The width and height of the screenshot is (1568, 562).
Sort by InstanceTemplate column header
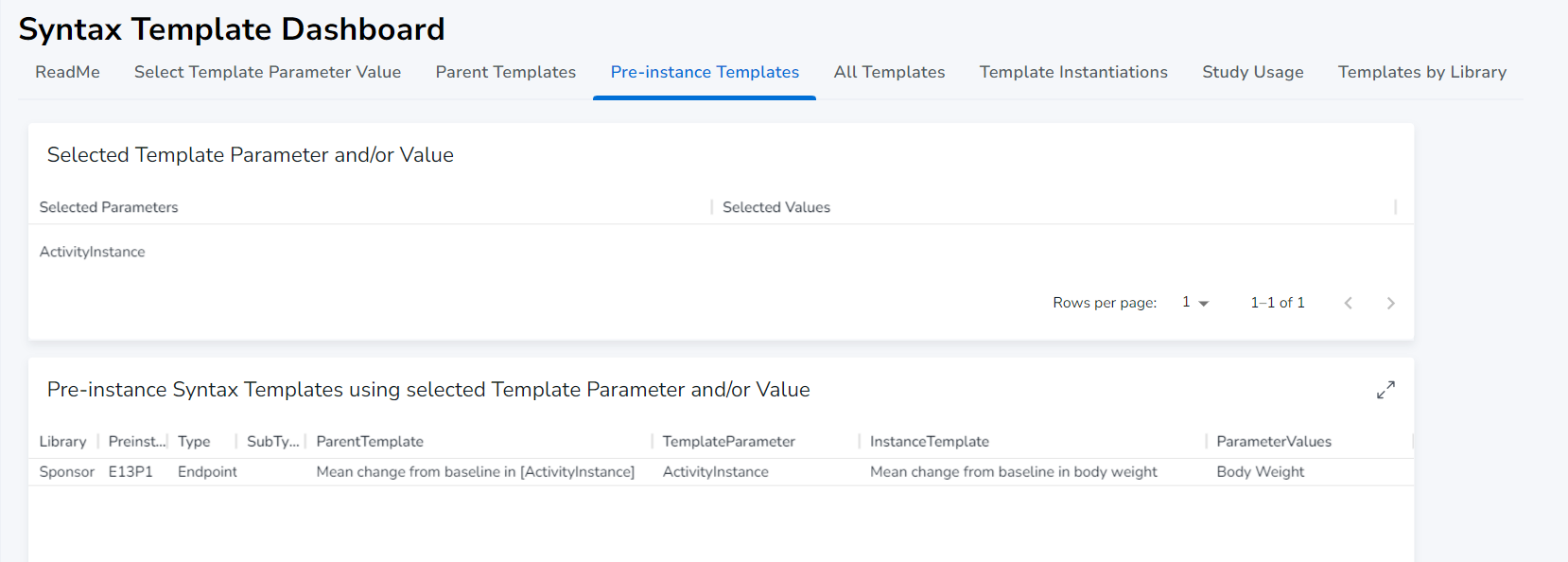[x=930, y=442]
